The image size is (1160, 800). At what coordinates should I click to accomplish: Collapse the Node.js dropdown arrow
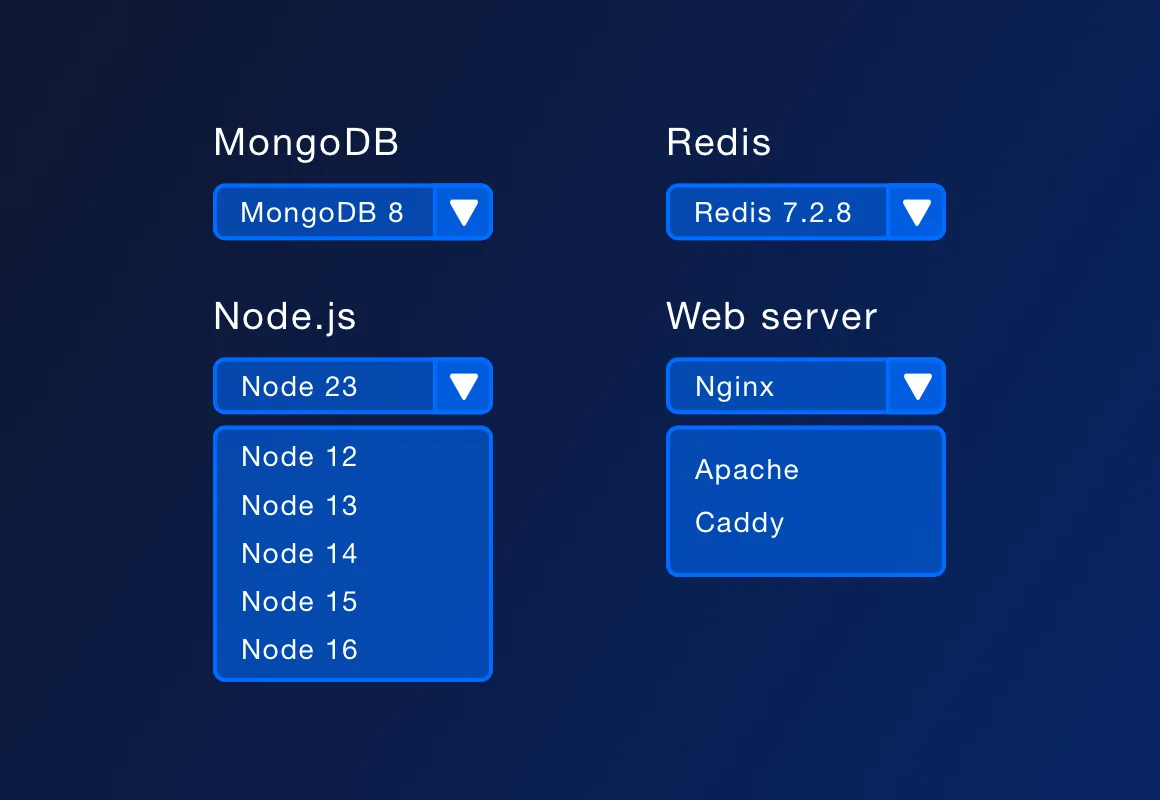(x=464, y=386)
